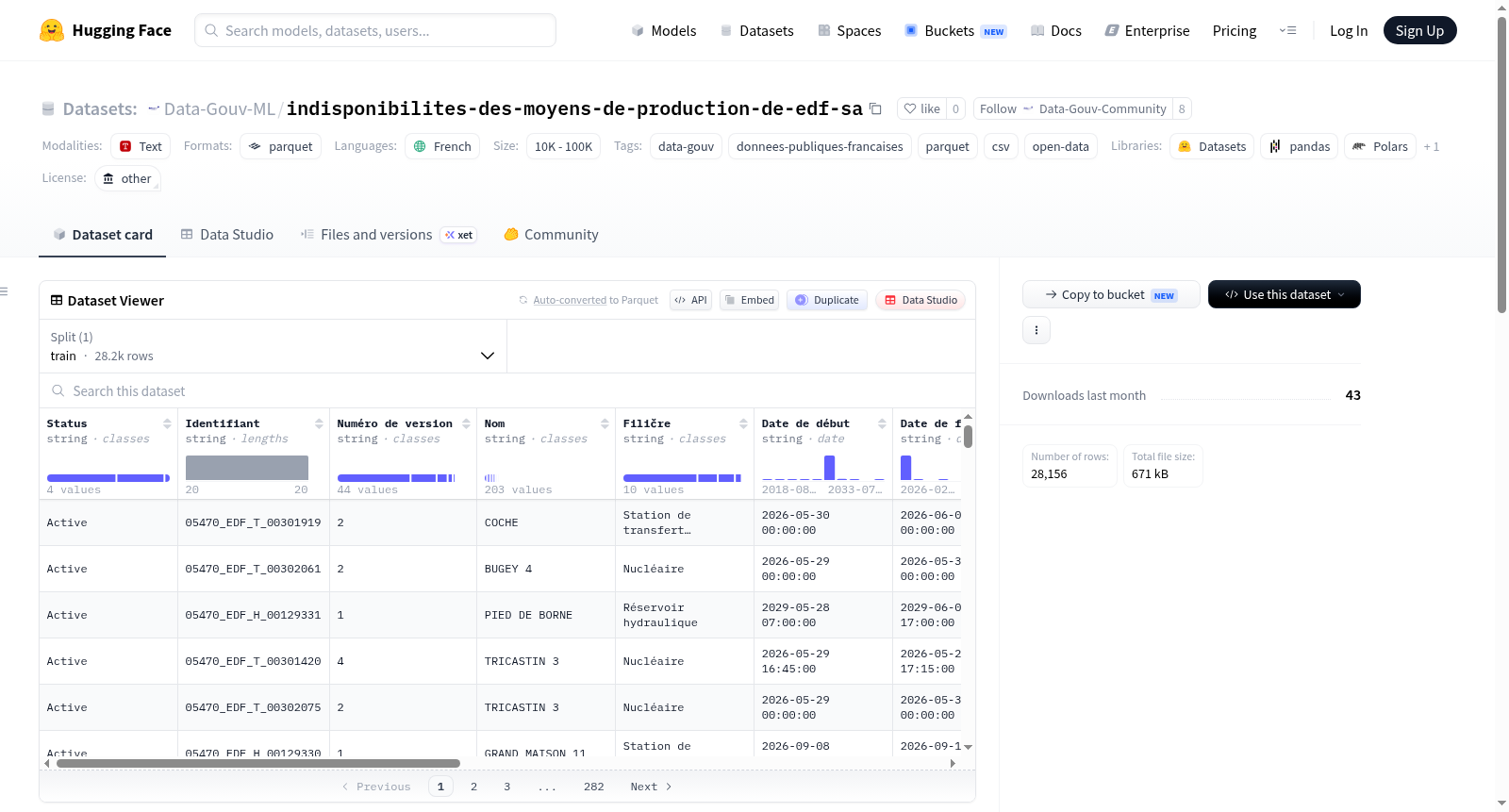Switch to the Dataset card tab
The height and width of the screenshot is (812, 1509).
pyautogui.click(x=102, y=234)
